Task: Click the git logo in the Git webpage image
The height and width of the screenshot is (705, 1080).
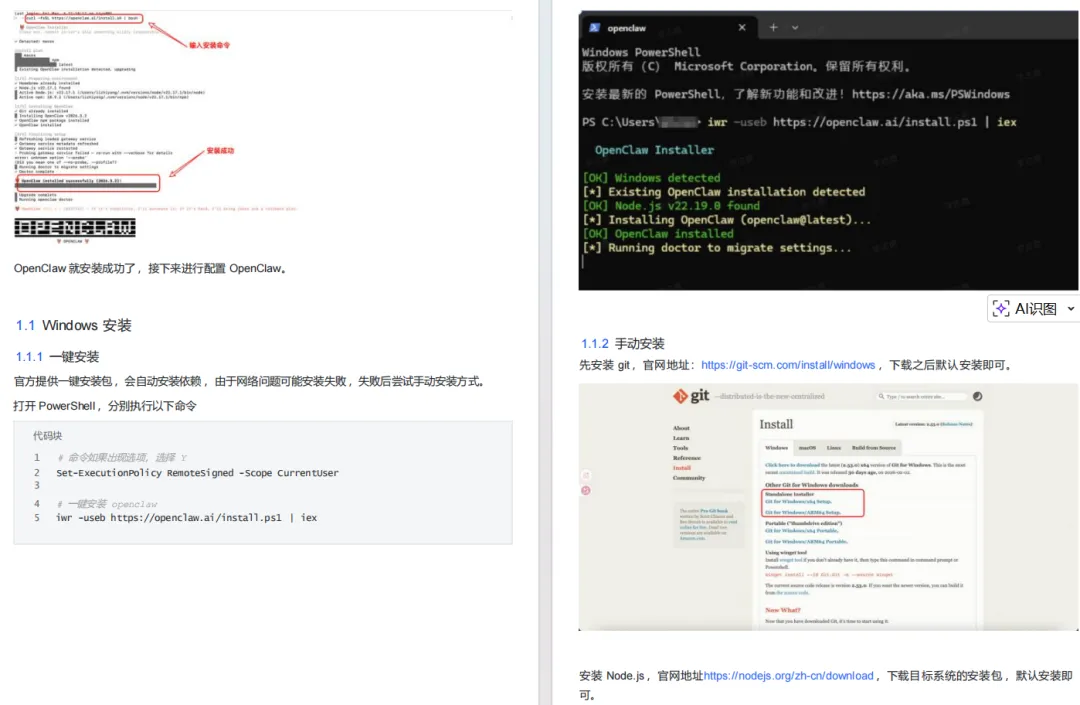Action: click(x=691, y=396)
